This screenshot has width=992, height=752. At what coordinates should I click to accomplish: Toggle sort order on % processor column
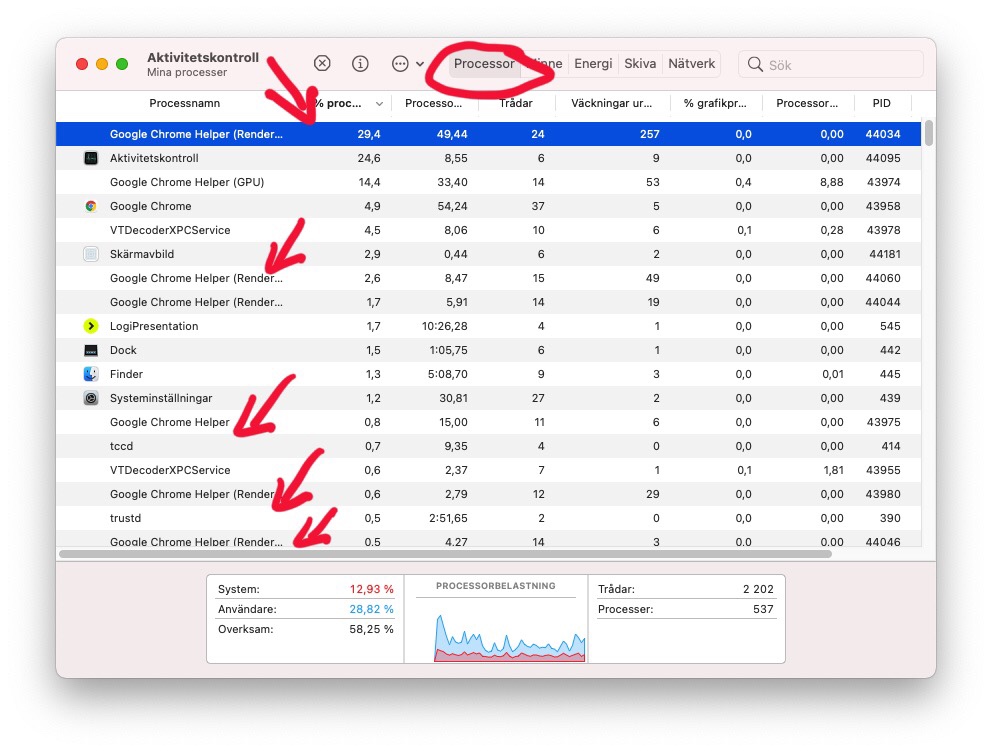[346, 103]
